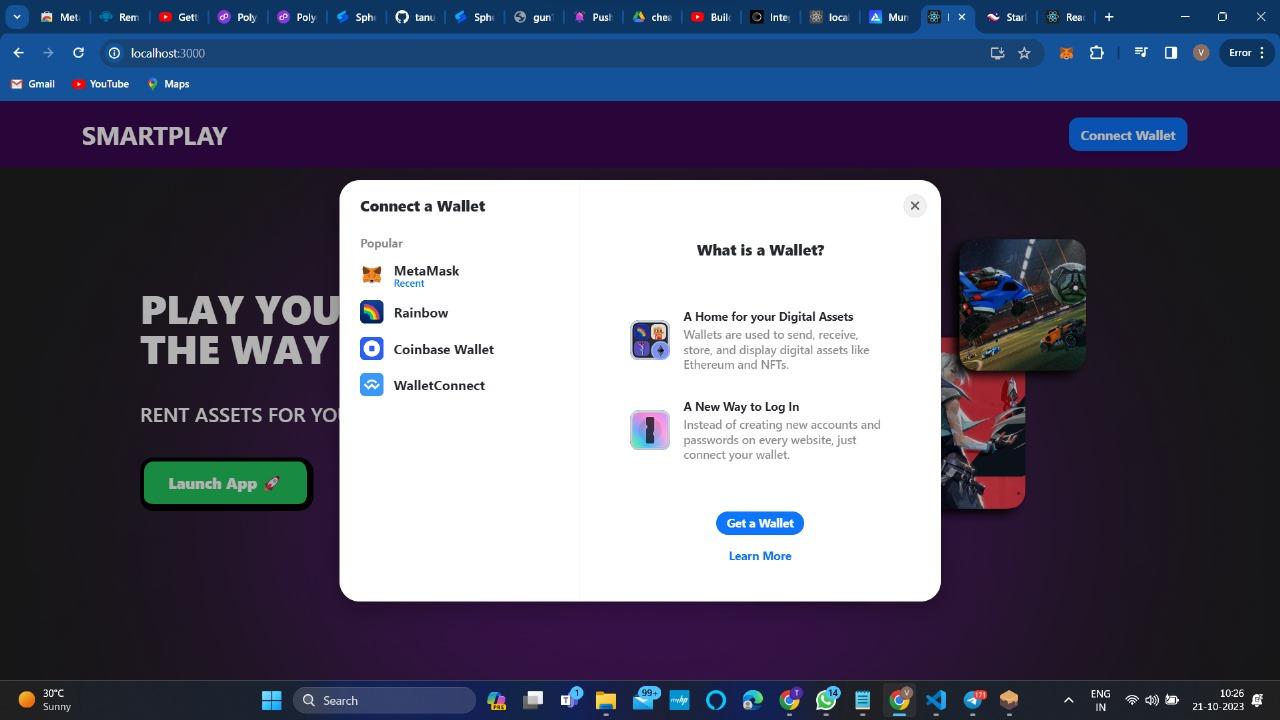Open YouTube bookmark
The height and width of the screenshot is (720, 1280).
[x=100, y=84]
